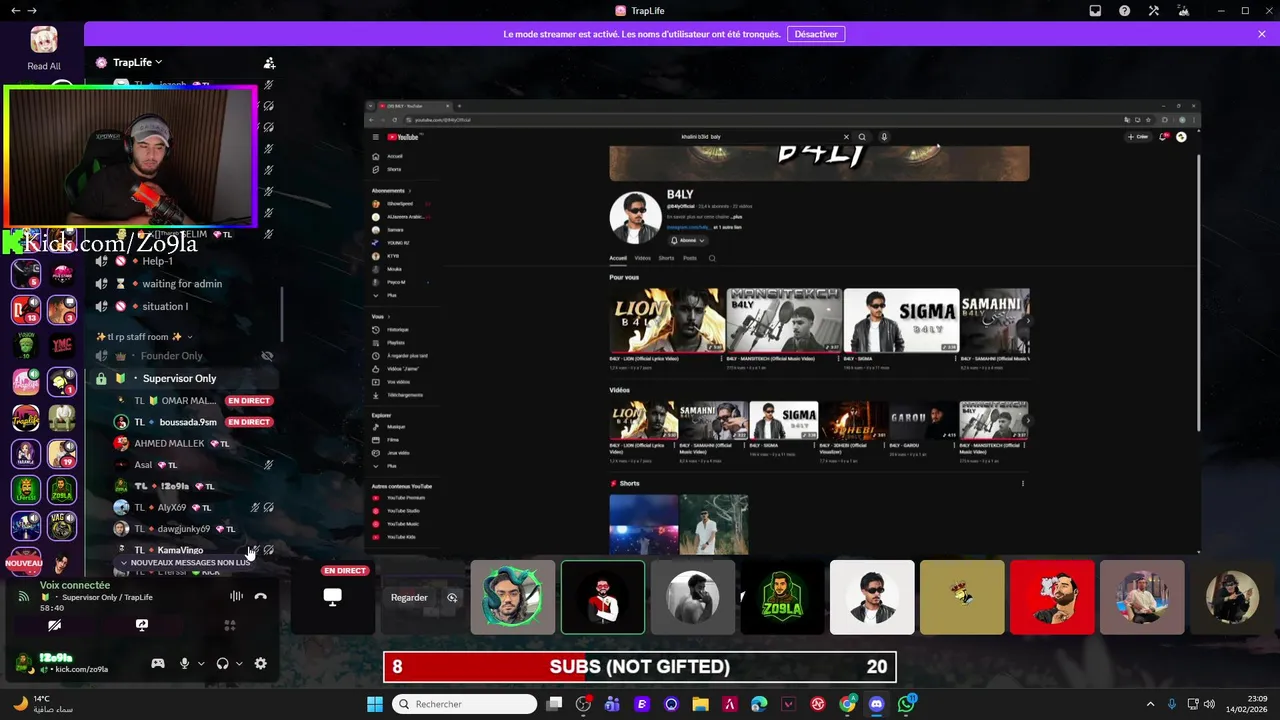Open the Windows Start menu
Screen dimensions: 1280x720
pos(375,704)
